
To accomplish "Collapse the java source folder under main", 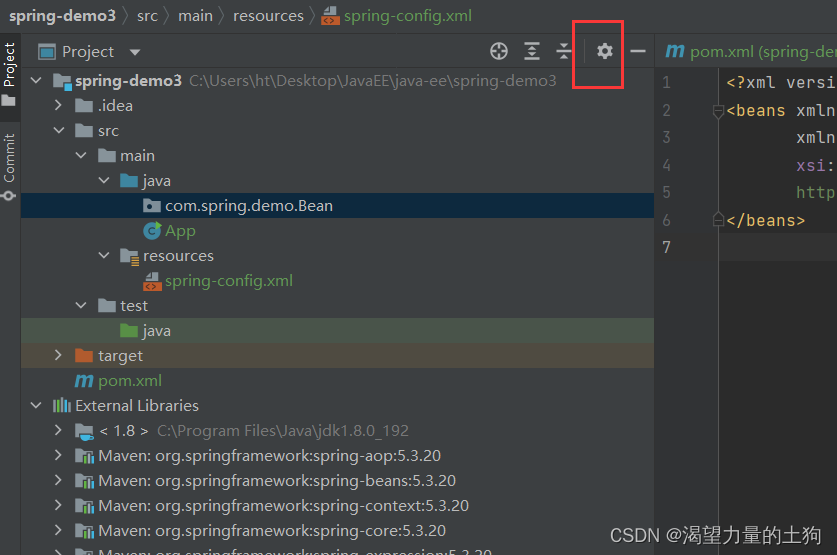I will (x=104, y=180).
